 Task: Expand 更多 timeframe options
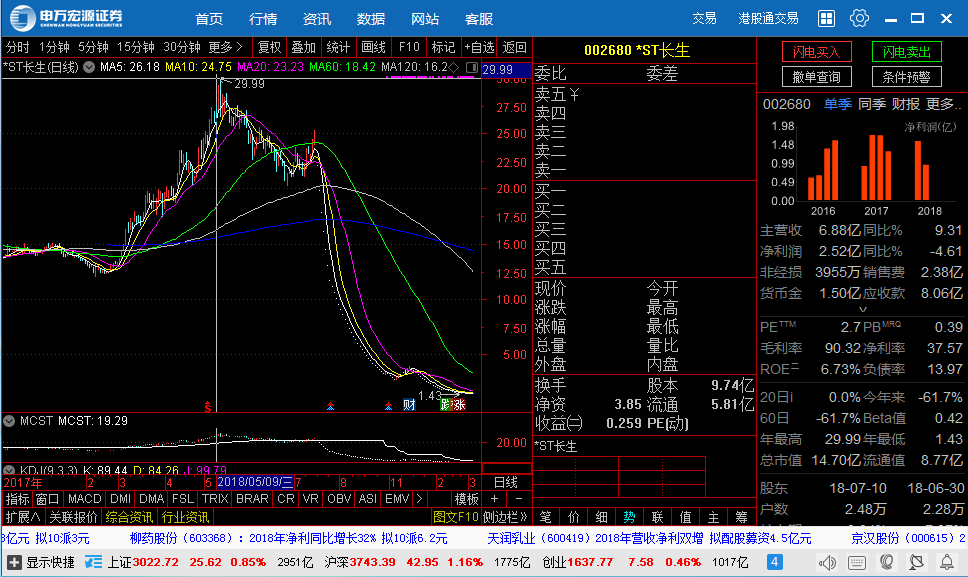tap(226, 48)
